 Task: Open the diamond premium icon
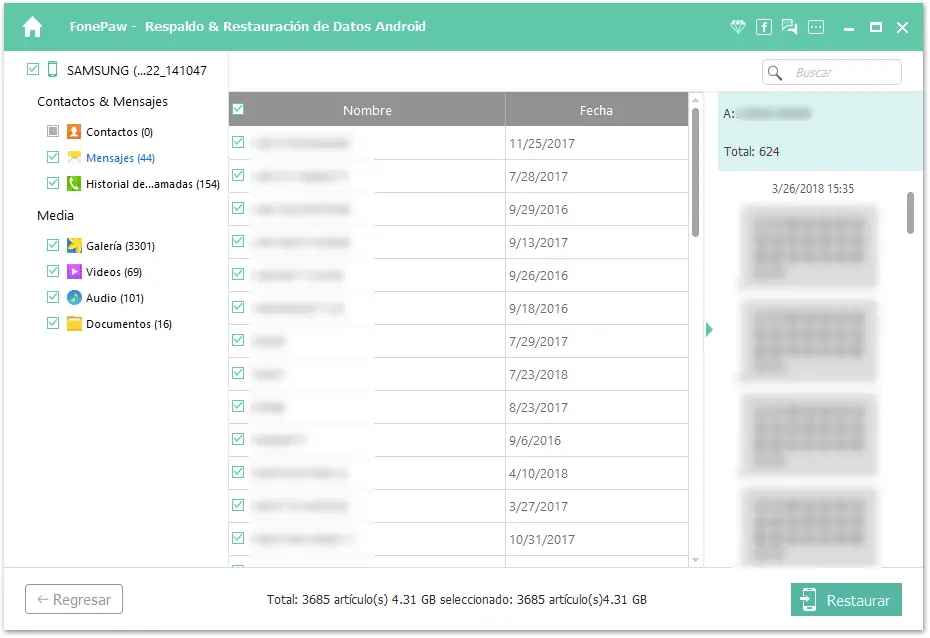coord(737,27)
